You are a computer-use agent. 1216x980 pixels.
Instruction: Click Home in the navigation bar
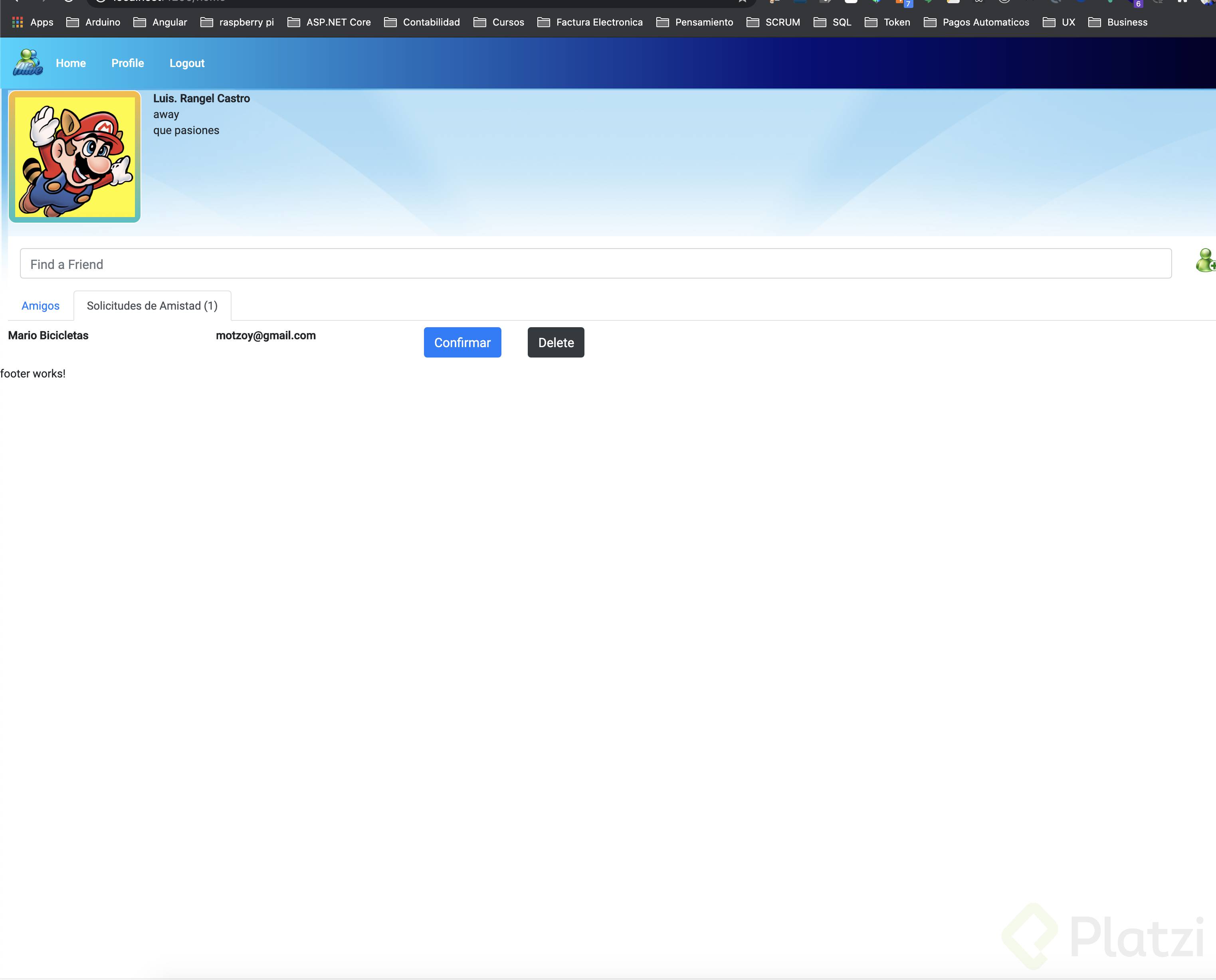pyautogui.click(x=71, y=63)
